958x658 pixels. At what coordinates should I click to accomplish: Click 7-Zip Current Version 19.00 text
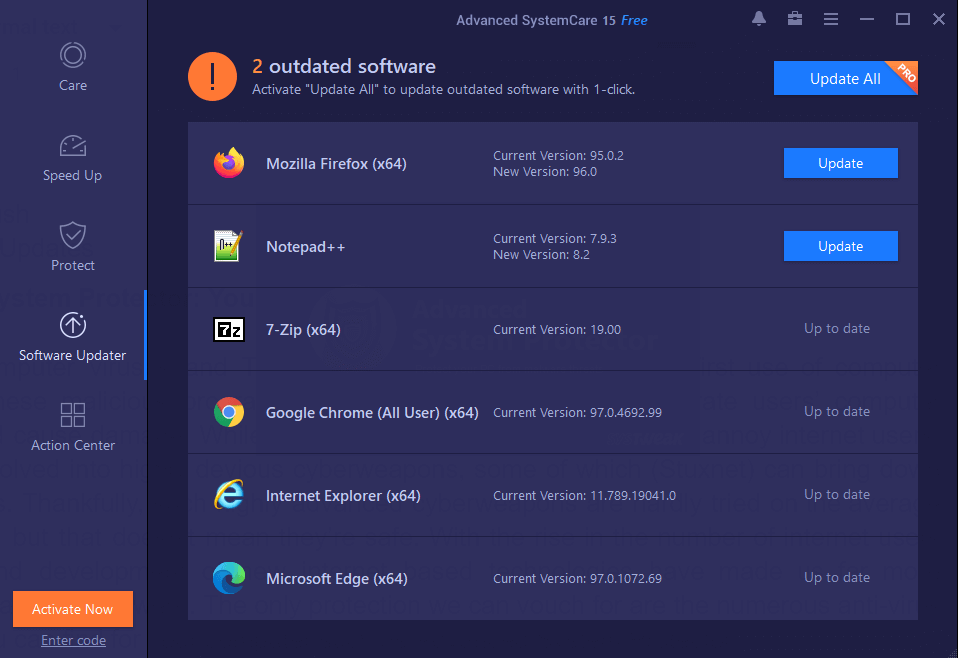coord(557,330)
